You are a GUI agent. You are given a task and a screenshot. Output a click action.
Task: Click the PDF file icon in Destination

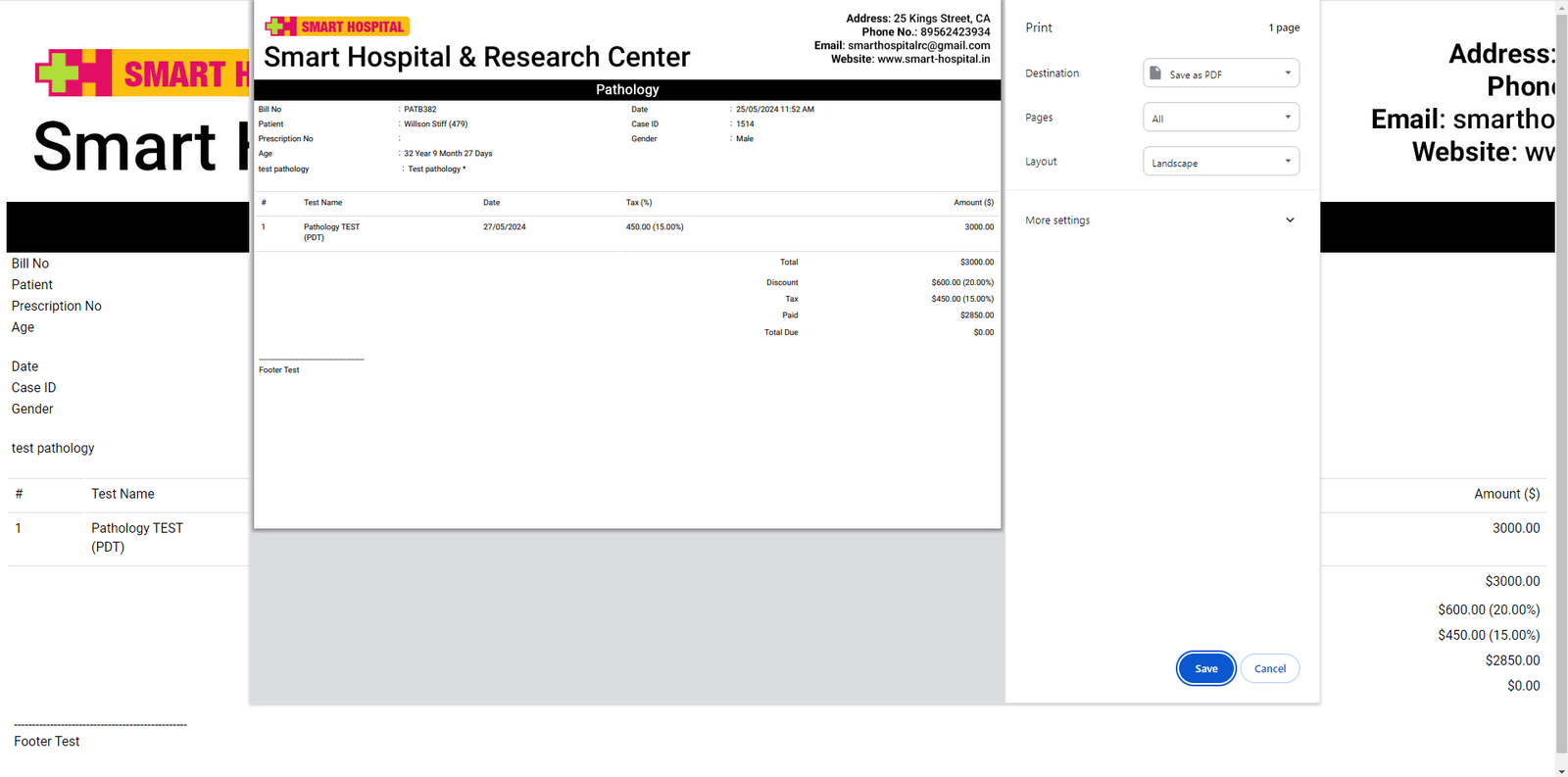click(x=1155, y=73)
